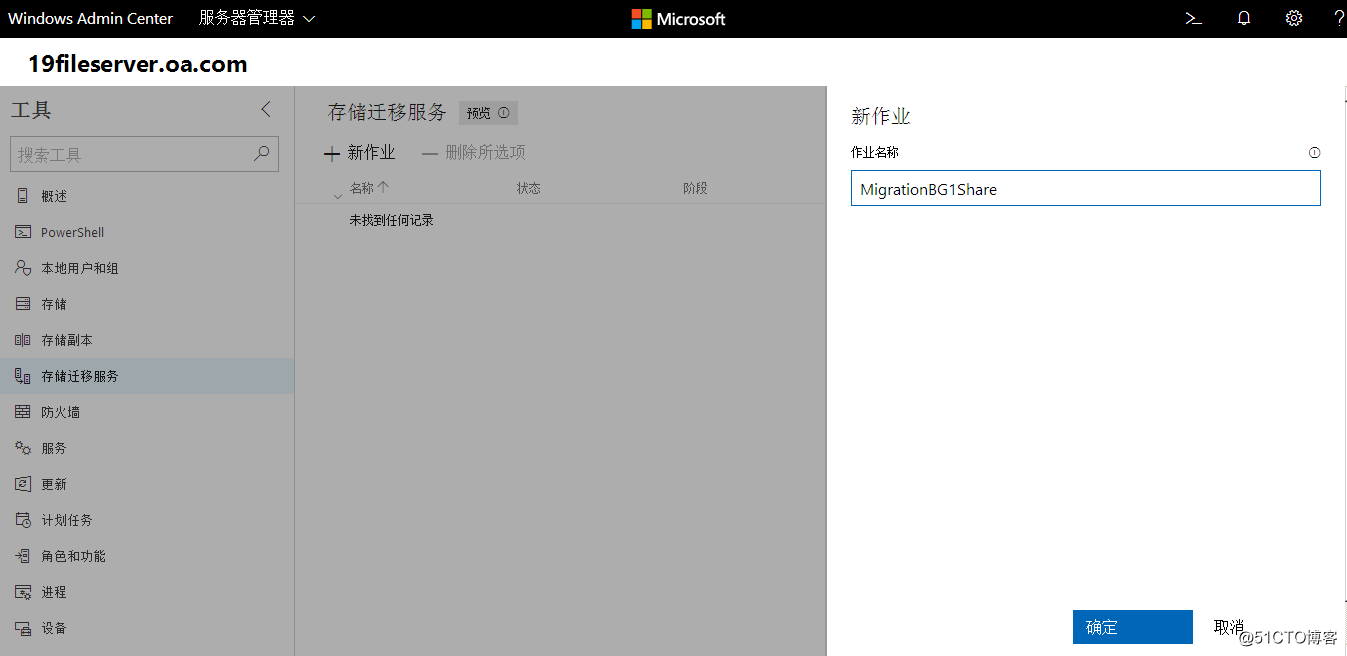Open the settings gear

click(1294, 18)
